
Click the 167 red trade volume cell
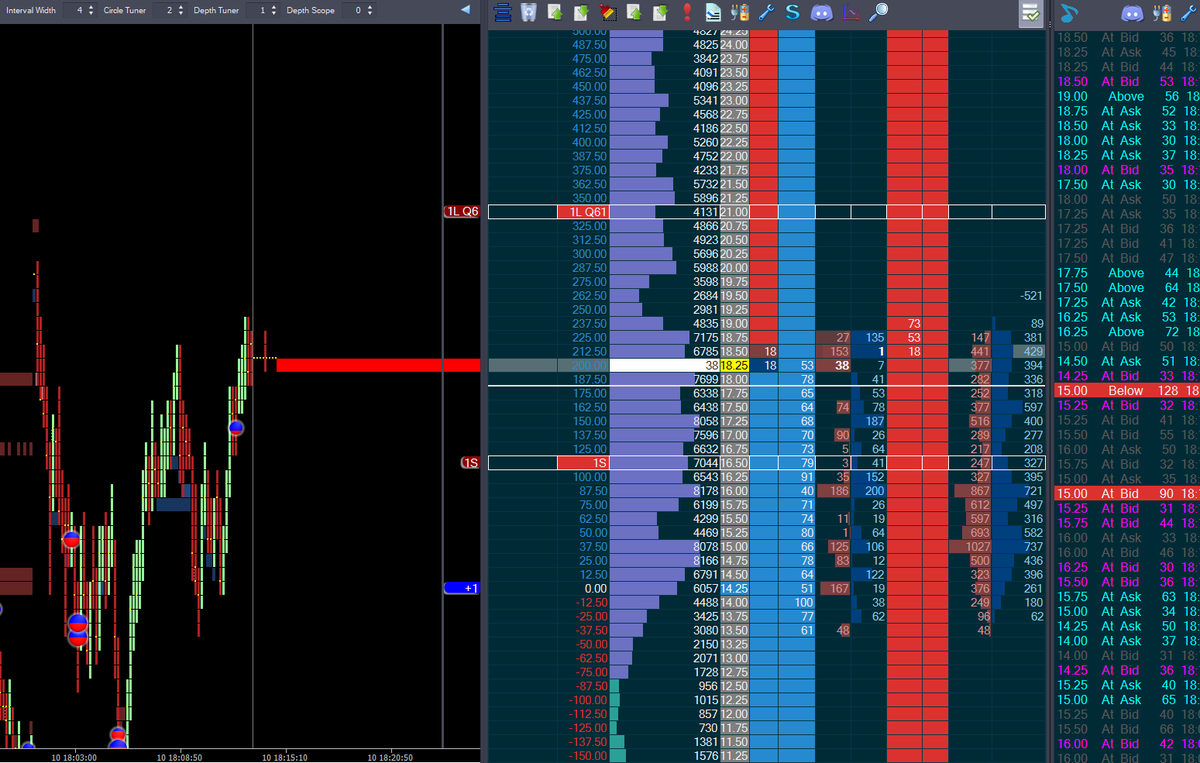(x=833, y=589)
